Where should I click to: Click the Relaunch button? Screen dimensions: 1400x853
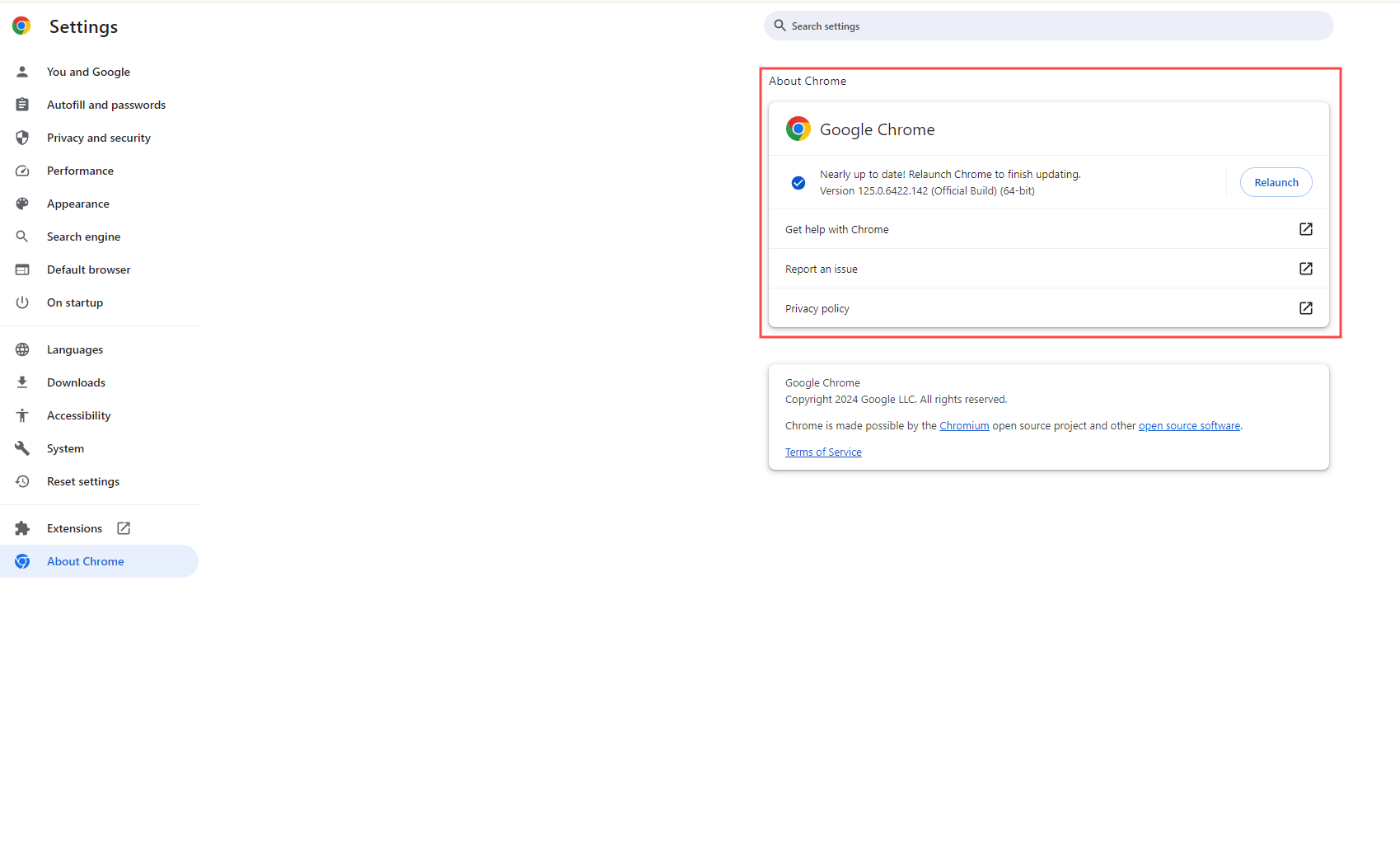pos(1276,183)
